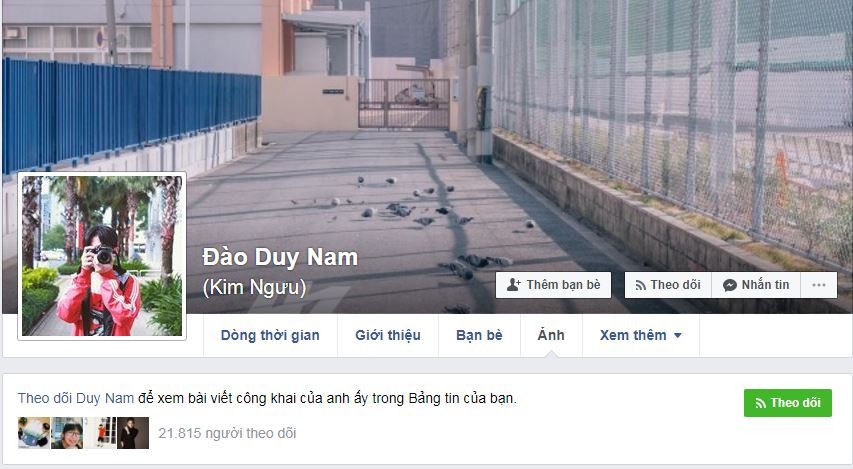Image resolution: width=853 pixels, height=469 pixels.
Task: Click the Thêm bạn bè button
Action: (x=553, y=285)
